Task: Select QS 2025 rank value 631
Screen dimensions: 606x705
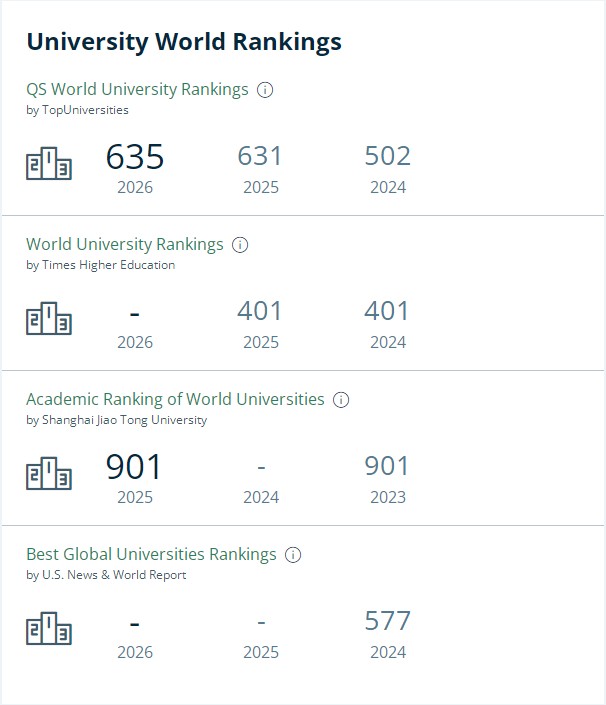Action: [x=260, y=156]
